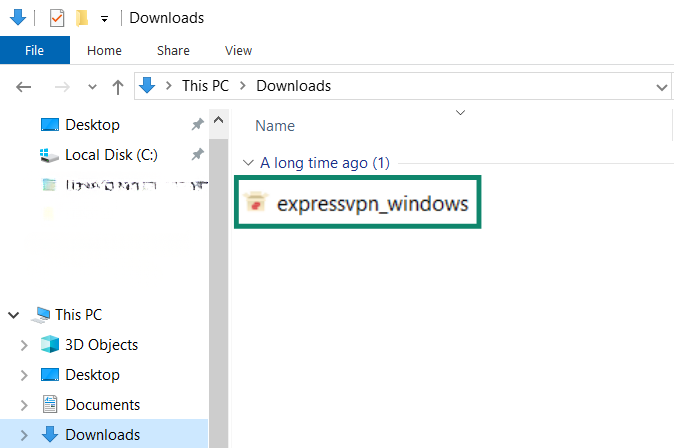Collapse the 'A long time ago' group
This screenshot has width=674, height=448.
[x=248, y=162]
